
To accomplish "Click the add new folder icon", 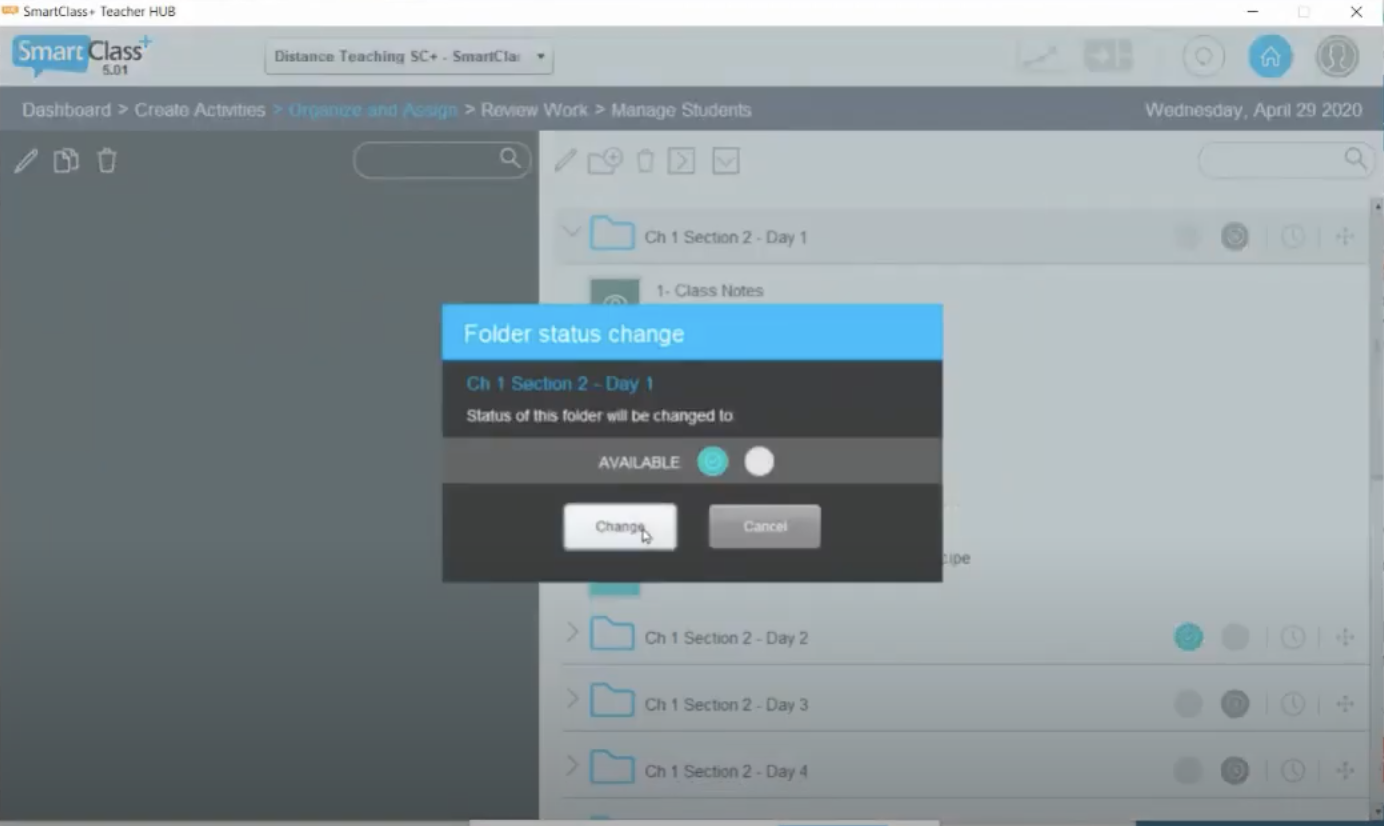I will (x=605, y=161).
